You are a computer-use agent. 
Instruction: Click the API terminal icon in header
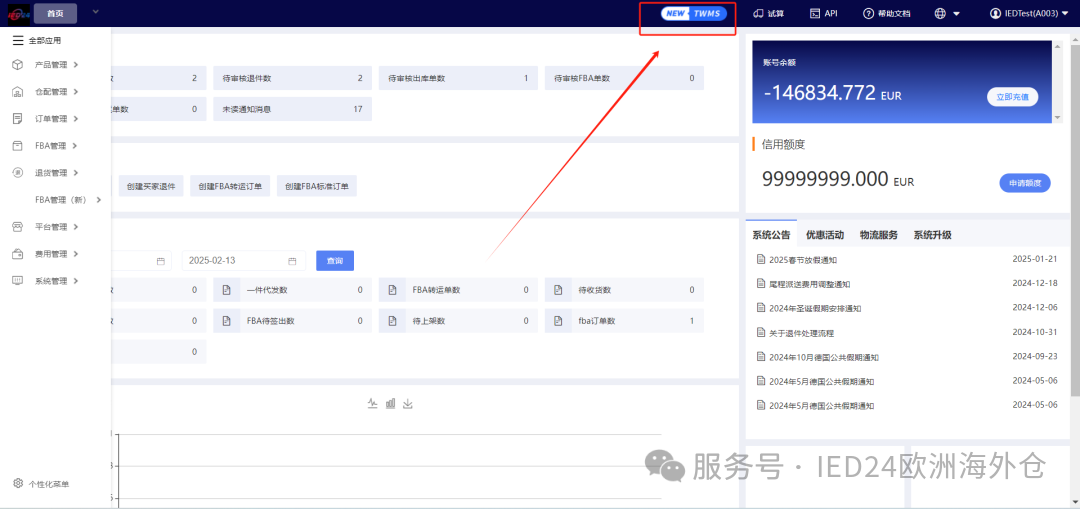pyautogui.click(x=814, y=13)
